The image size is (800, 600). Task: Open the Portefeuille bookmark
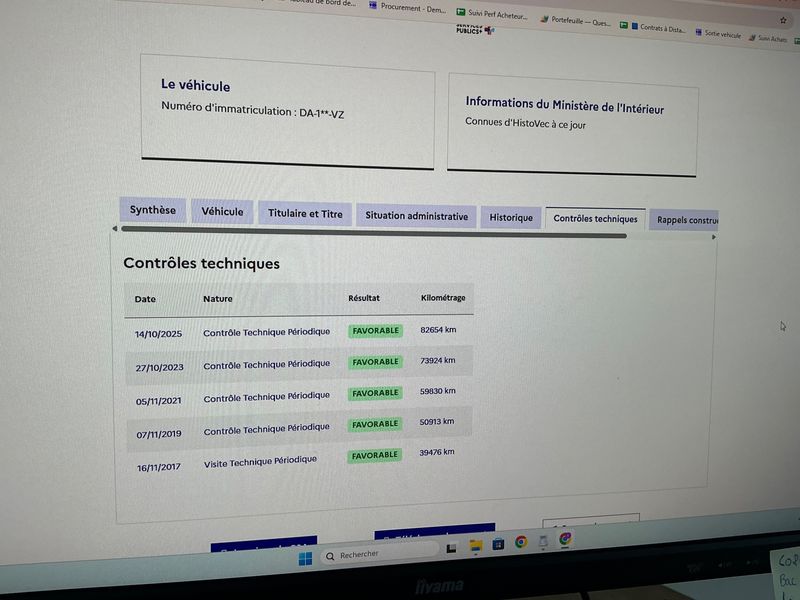[x=576, y=21]
